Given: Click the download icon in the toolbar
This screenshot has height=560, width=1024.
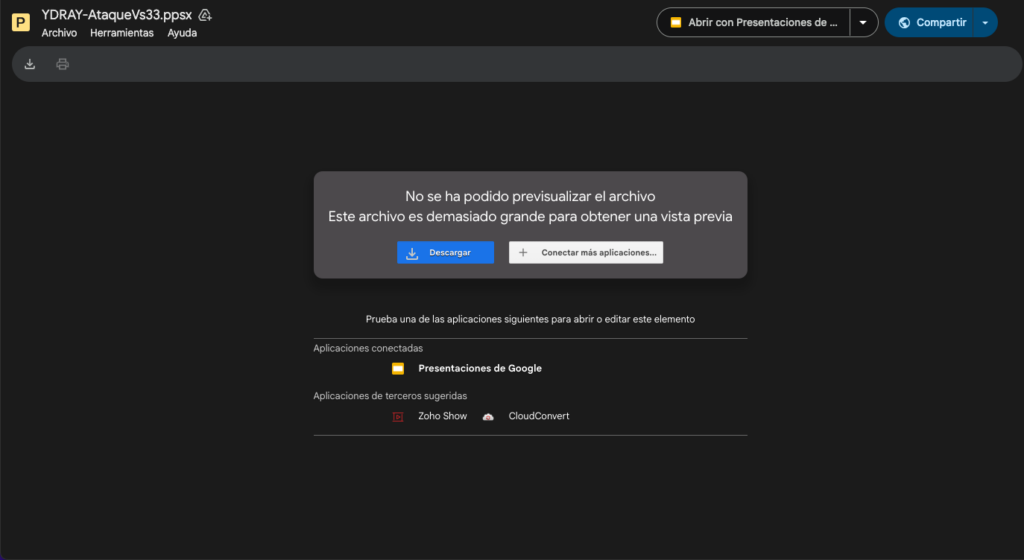Looking at the screenshot, I should click(x=30, y=65).
